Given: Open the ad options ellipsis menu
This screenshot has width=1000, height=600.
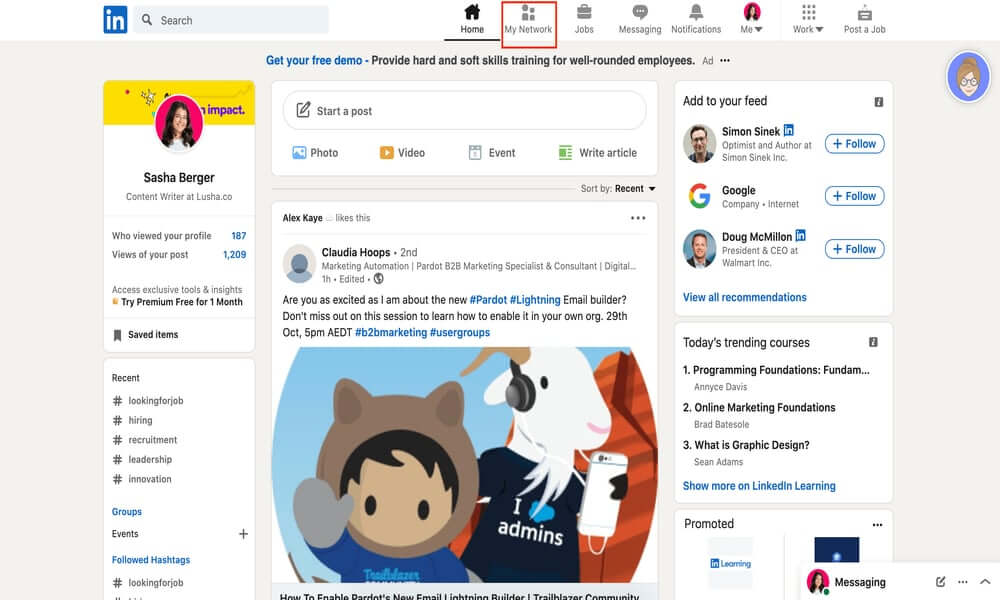Looking at the screenshot, I should point(725,61).
